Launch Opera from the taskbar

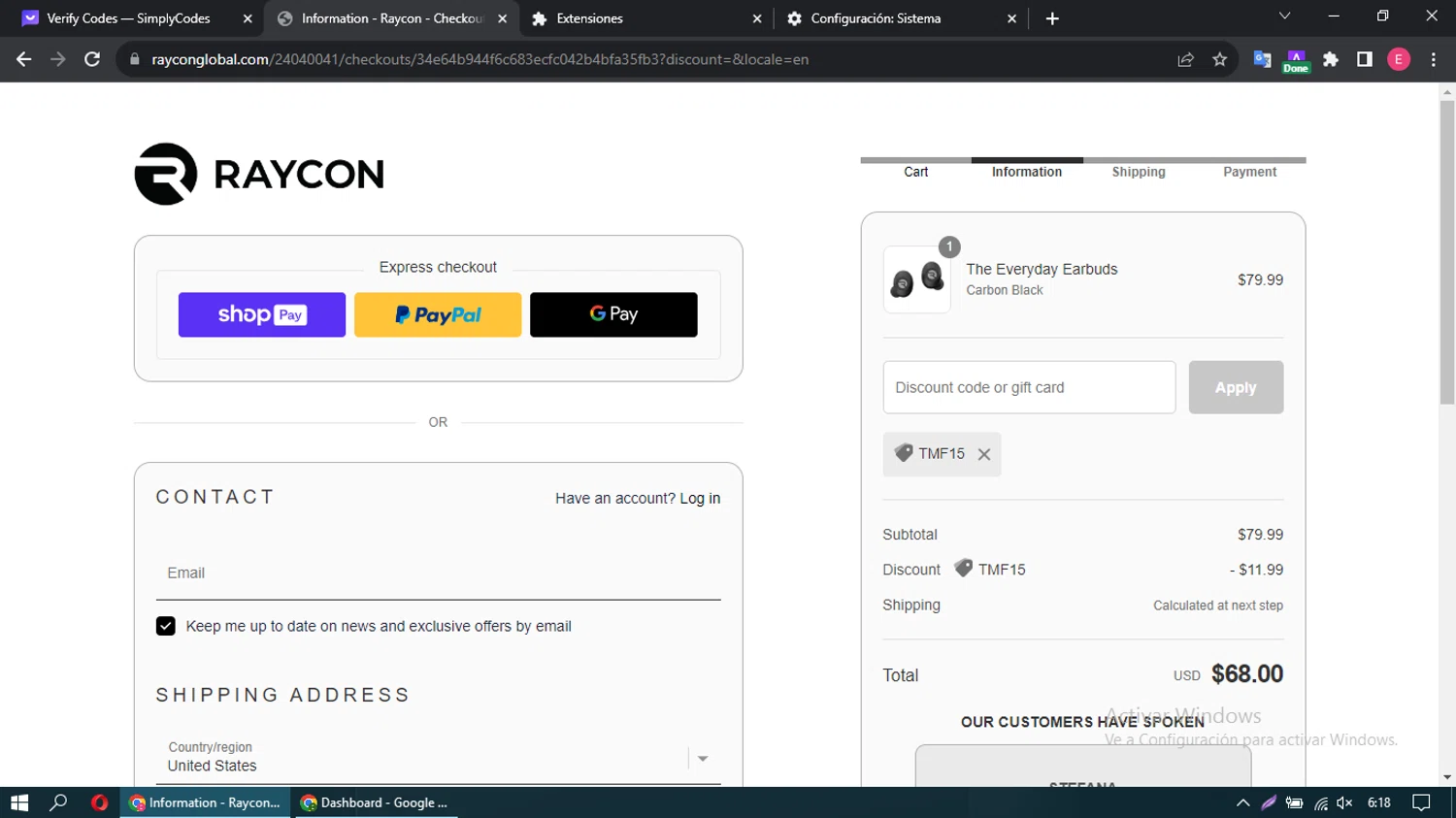[99, 802]
